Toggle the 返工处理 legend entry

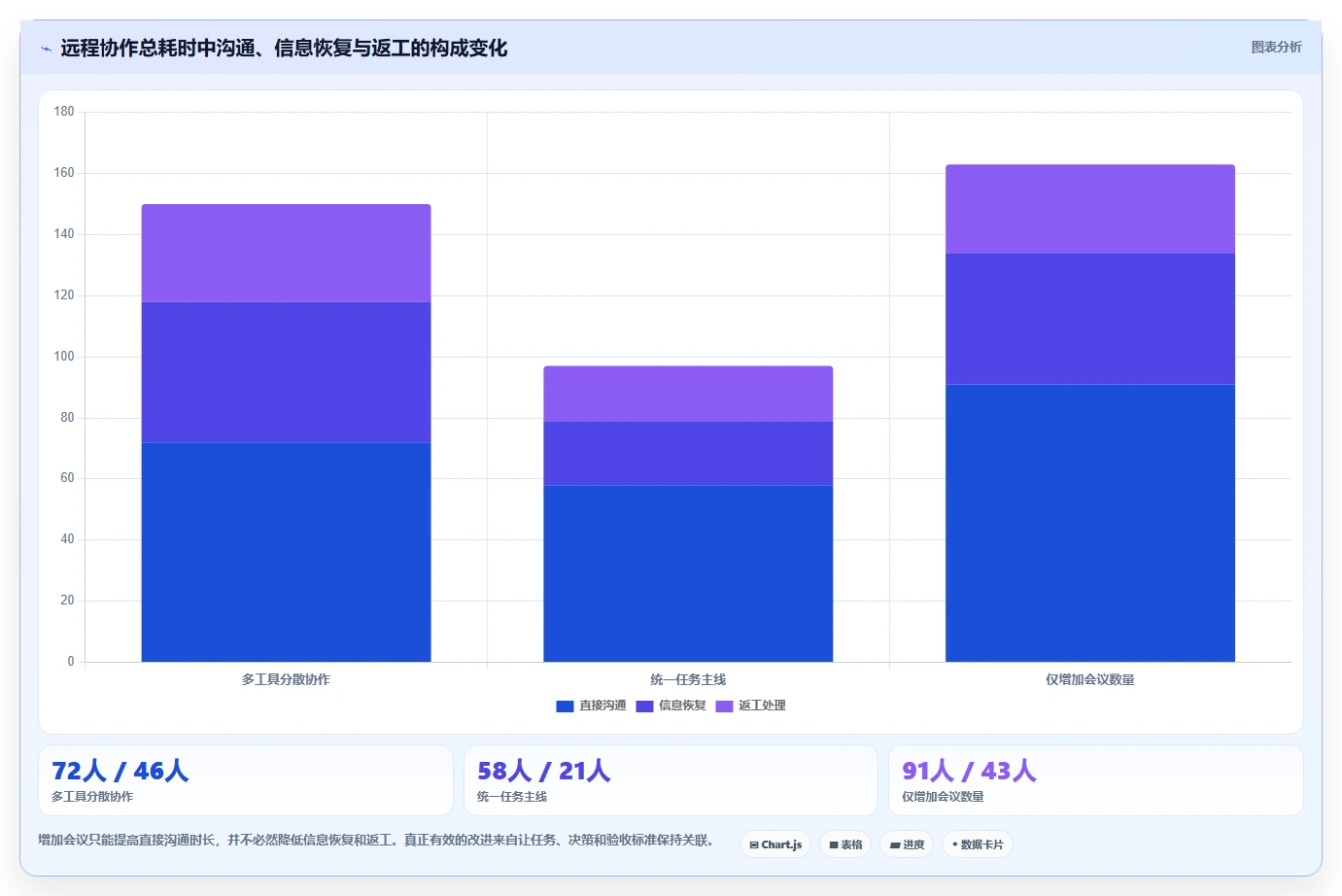(x=750, y=706)
